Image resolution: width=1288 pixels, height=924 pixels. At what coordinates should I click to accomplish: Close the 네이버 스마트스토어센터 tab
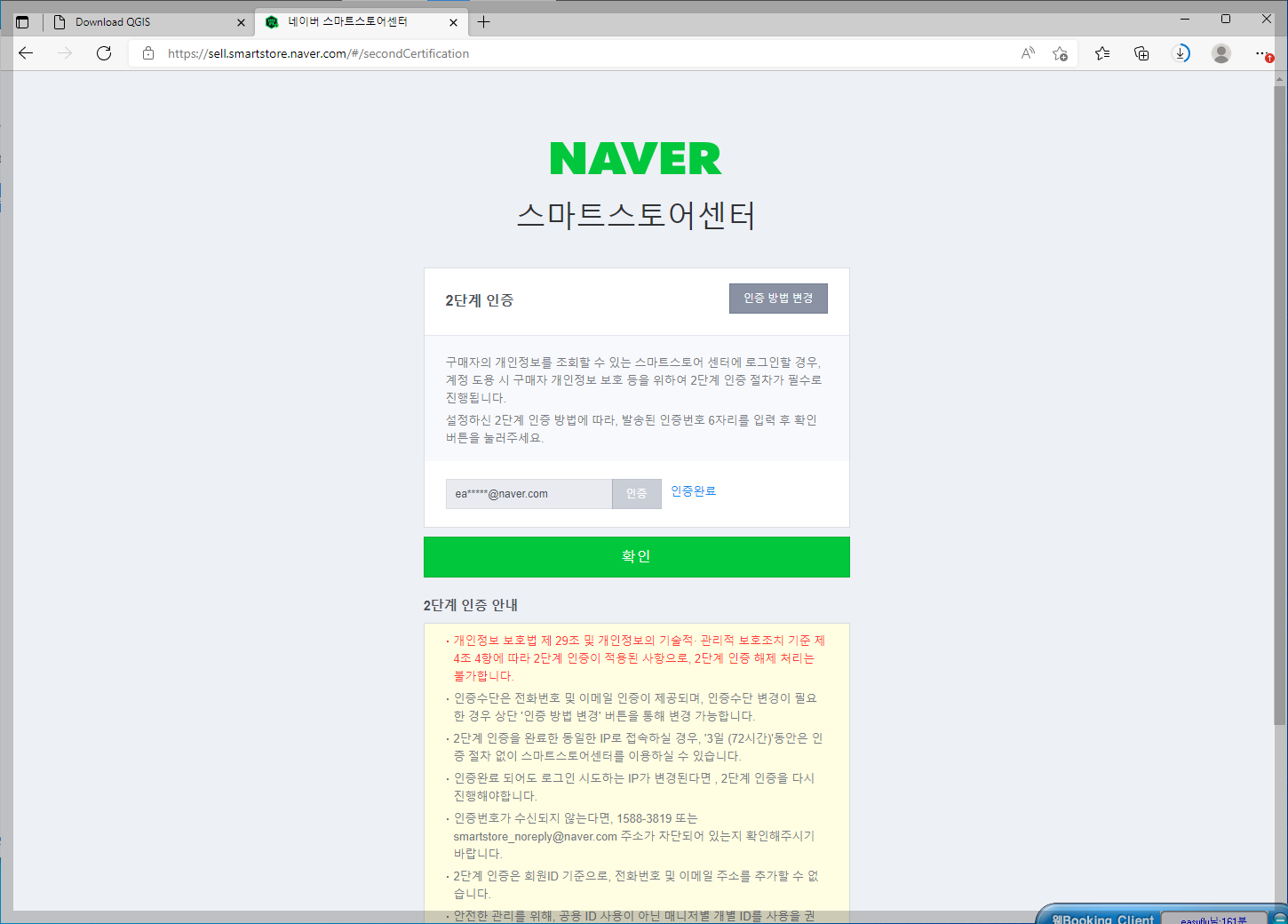(454, 22)
